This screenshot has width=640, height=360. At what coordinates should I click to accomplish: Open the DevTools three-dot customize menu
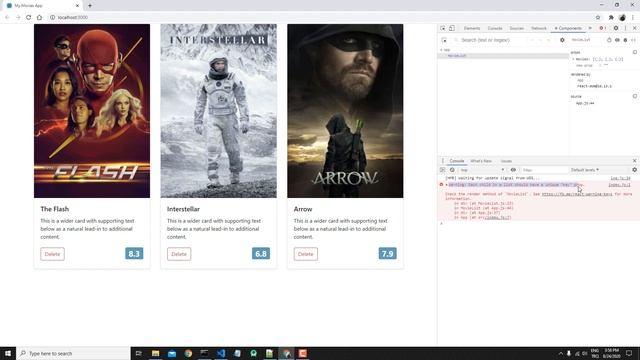625,28
